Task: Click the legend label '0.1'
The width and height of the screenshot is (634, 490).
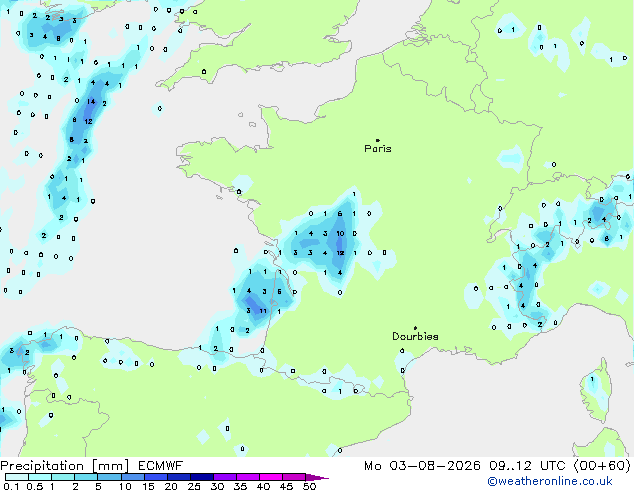Action: 11,486
